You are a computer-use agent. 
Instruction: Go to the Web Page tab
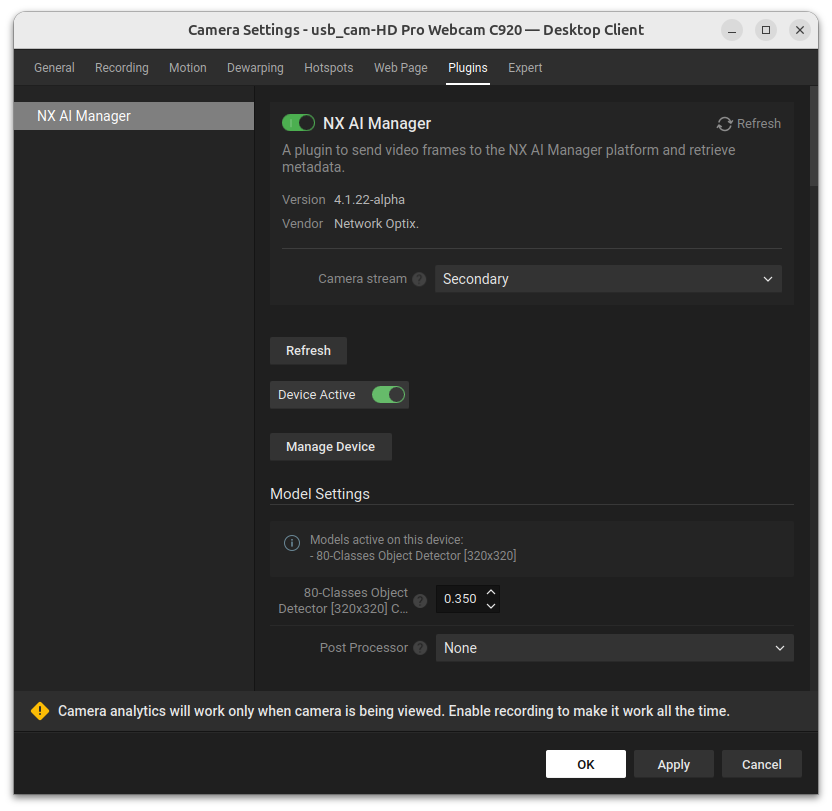click(401, 68)
